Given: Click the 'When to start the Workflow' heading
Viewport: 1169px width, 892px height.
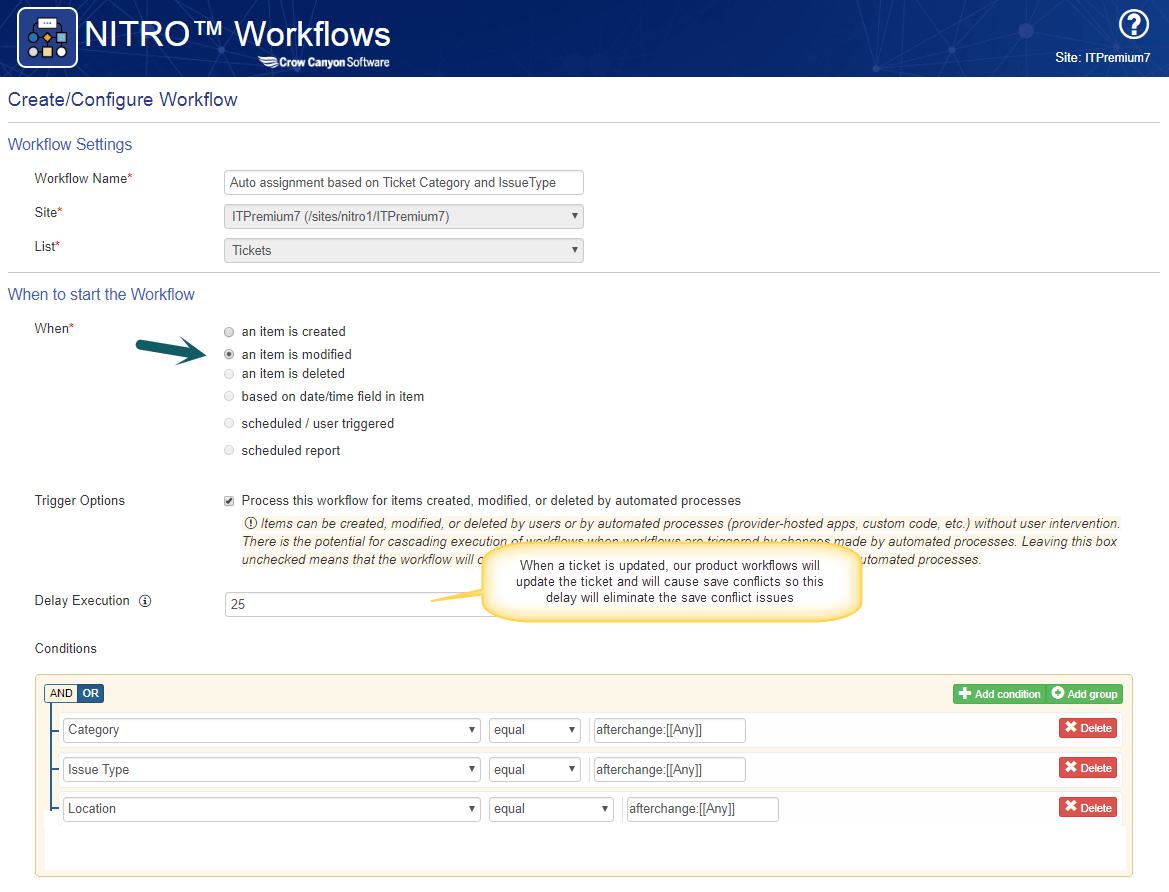Looking at the screenshot, I should pyautogui.click(x=101, y=295).
